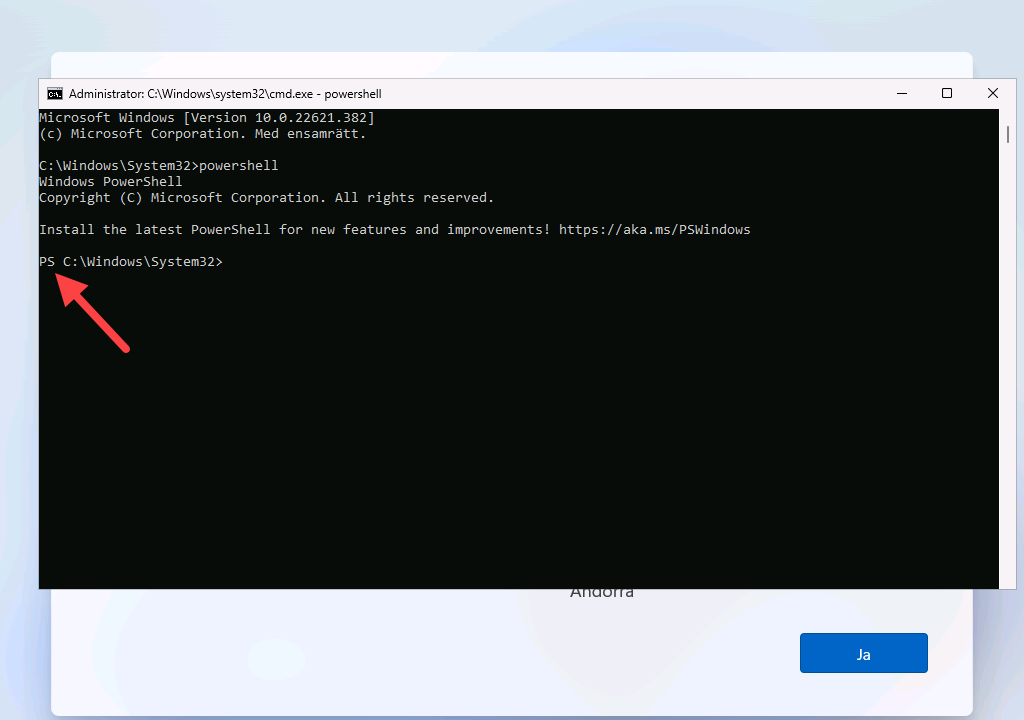1024x720 pixels.
Task: Click the console vertical scrollbar thumb
Action: tap(1008, 135)
